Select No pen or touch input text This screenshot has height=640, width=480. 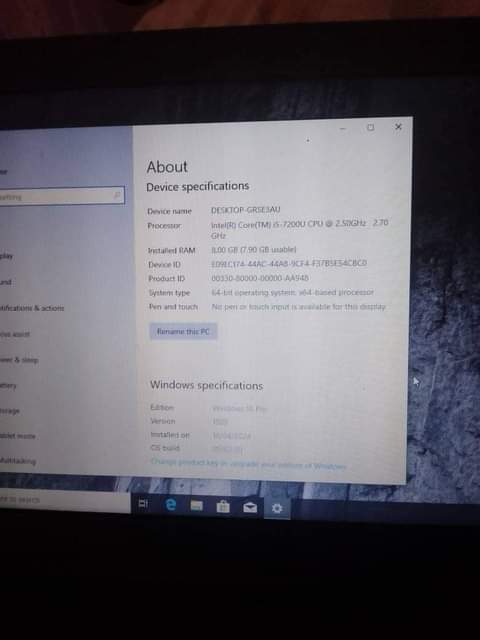298,307
